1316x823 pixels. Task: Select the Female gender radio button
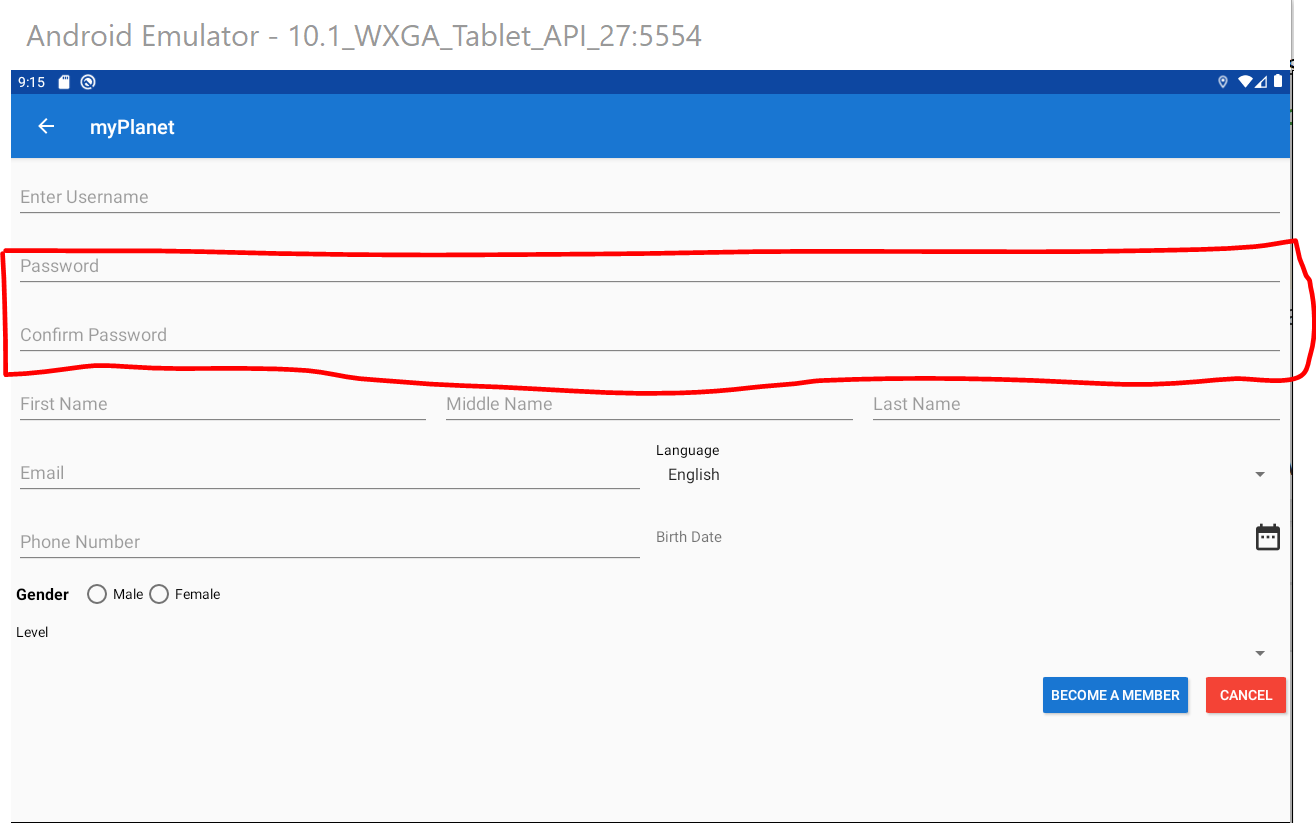click(x=159, y=593)
